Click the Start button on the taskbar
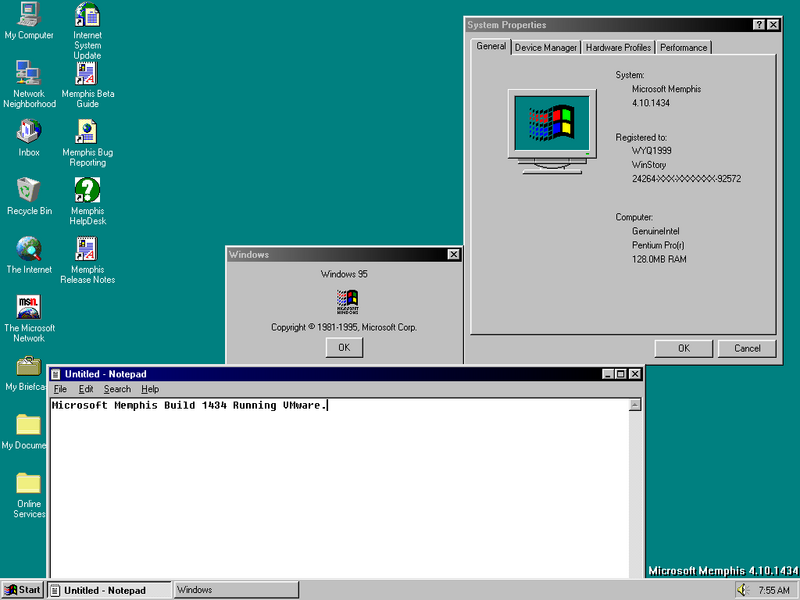 pyautogui.click(x=23, y=590)
